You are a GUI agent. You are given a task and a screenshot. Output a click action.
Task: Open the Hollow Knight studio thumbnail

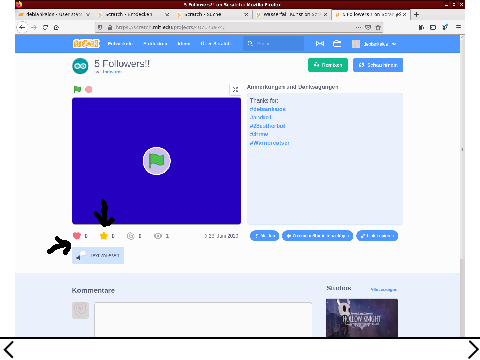click(362, 318)
